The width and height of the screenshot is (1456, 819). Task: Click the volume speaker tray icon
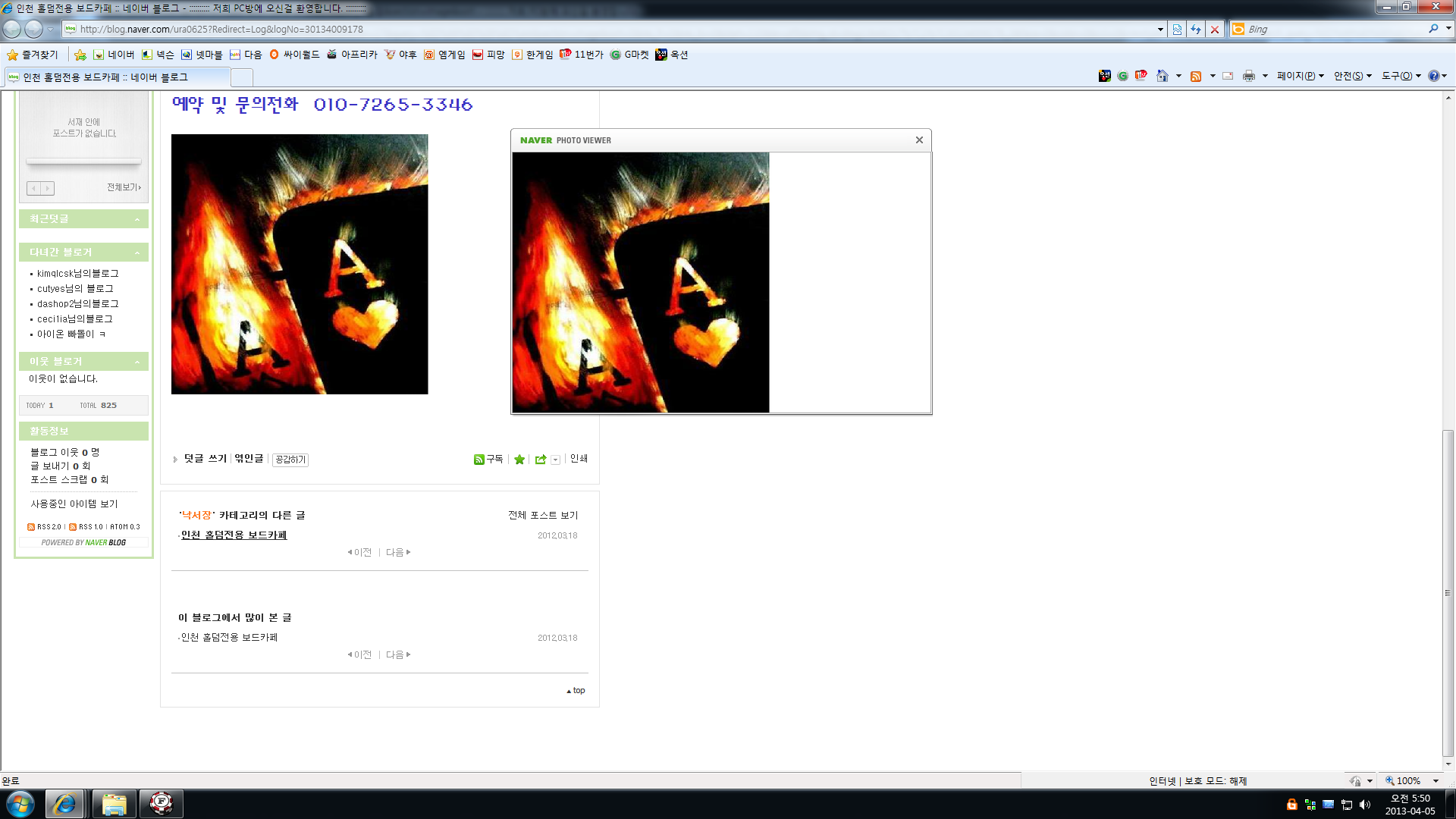[1365, 805]
